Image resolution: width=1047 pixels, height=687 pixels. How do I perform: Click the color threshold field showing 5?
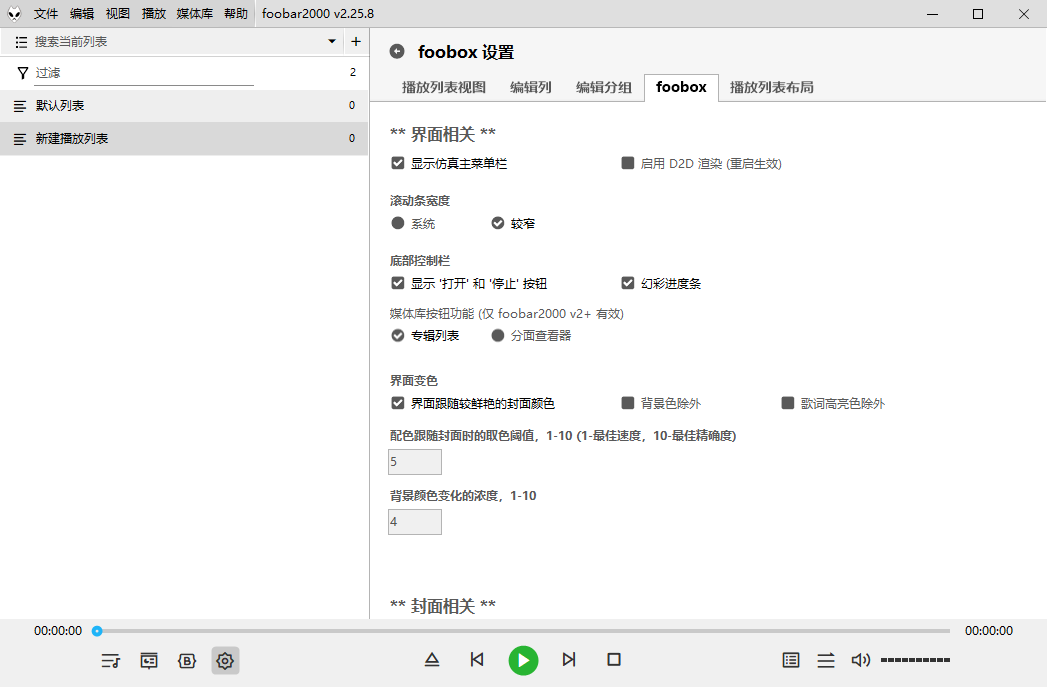pyautogui.click(x=415, y=462)
